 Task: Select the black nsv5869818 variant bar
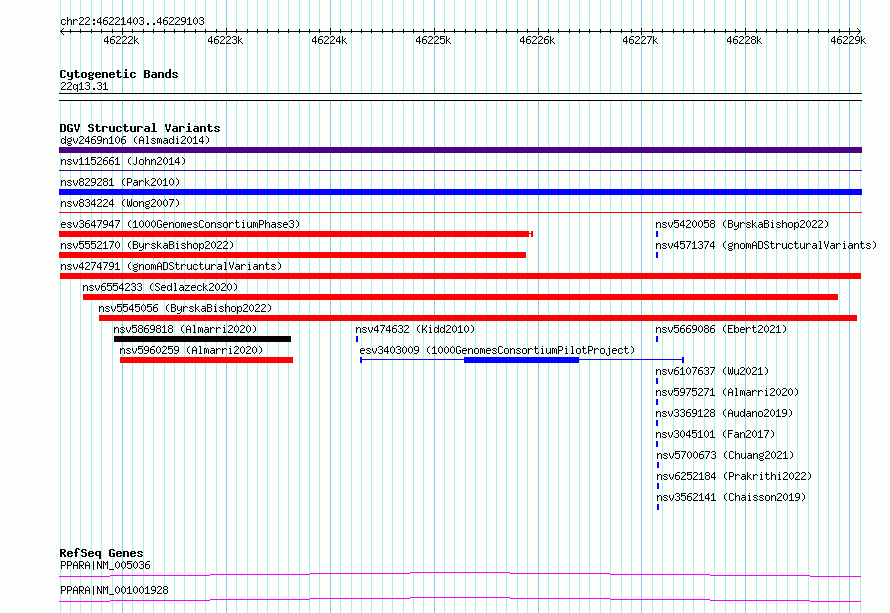203,339
